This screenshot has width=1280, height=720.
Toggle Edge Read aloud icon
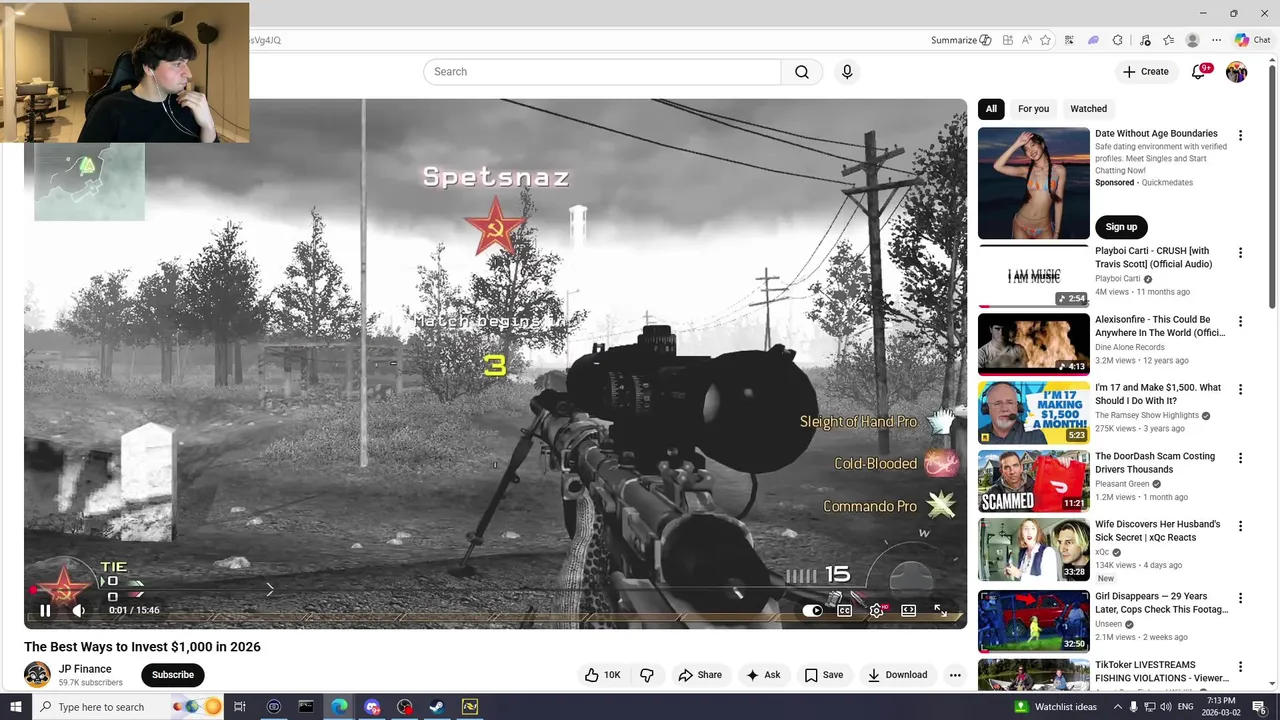(x=1027, y=40)
